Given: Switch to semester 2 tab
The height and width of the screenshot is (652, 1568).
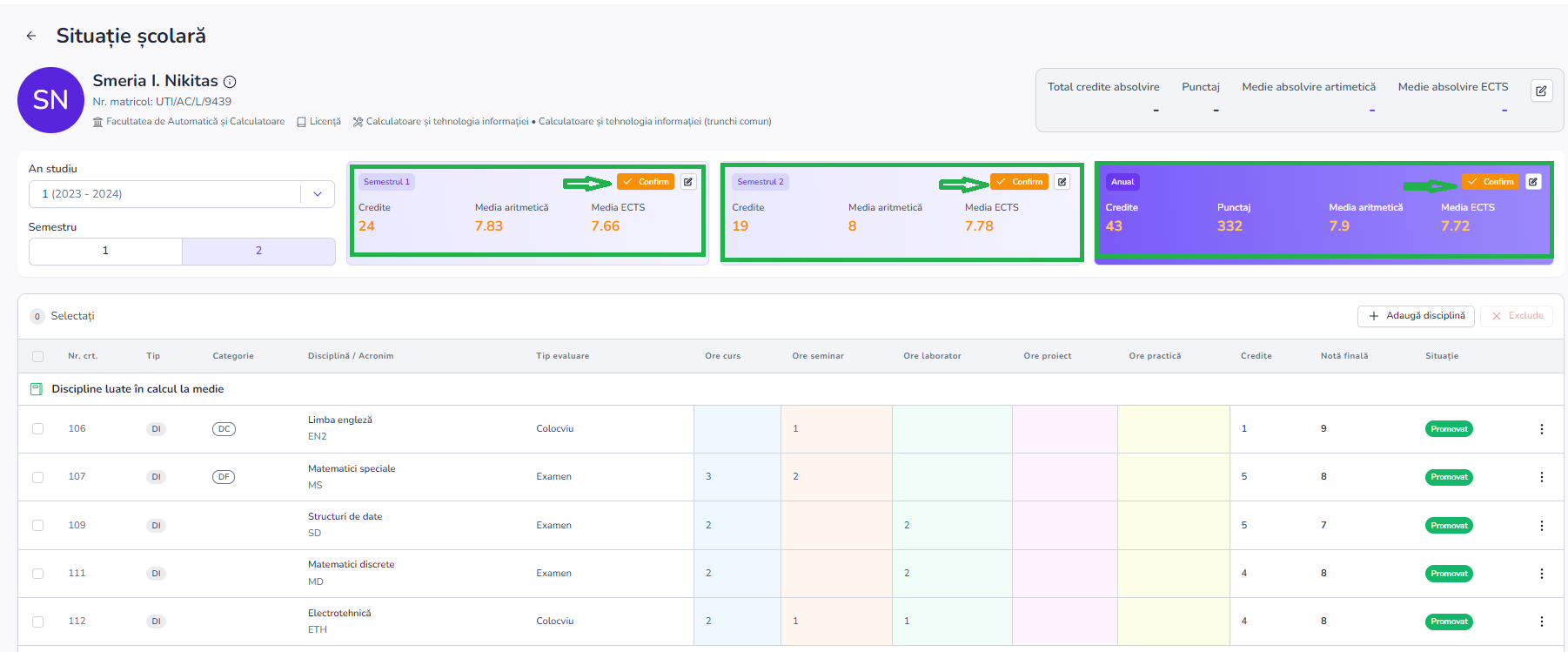Looking at the screenshot, I should (258, 251).
